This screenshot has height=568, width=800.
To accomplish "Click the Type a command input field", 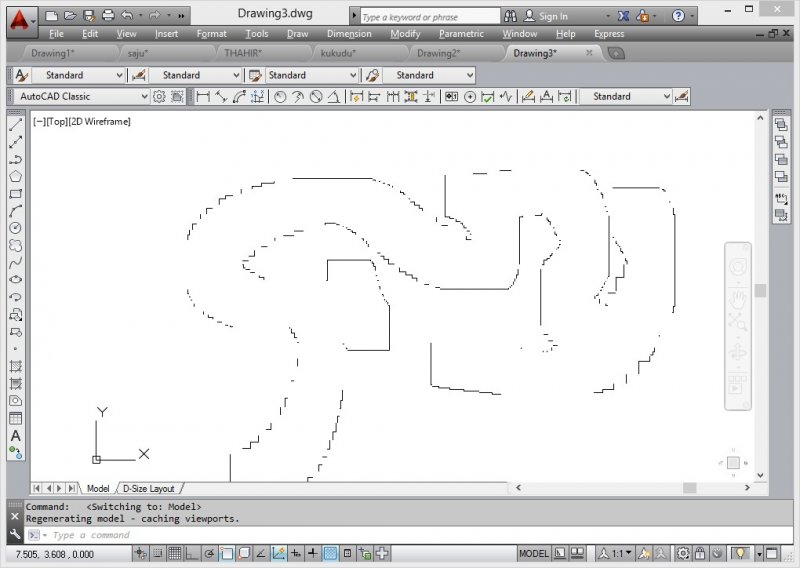I will (408, 535).
